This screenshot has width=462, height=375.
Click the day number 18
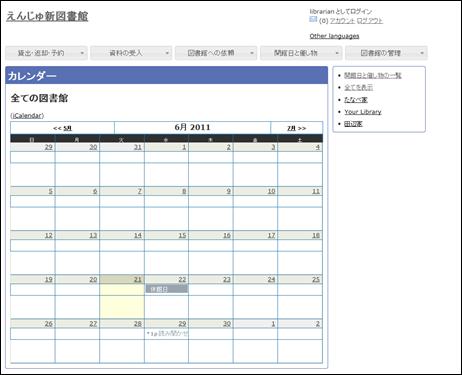(x=316, y=235)
